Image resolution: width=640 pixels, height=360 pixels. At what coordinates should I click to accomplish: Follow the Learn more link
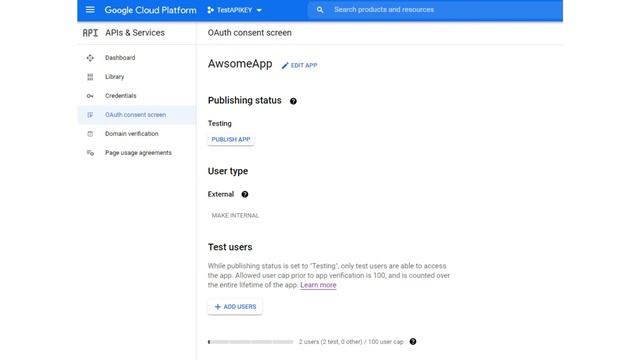point(318,285)
